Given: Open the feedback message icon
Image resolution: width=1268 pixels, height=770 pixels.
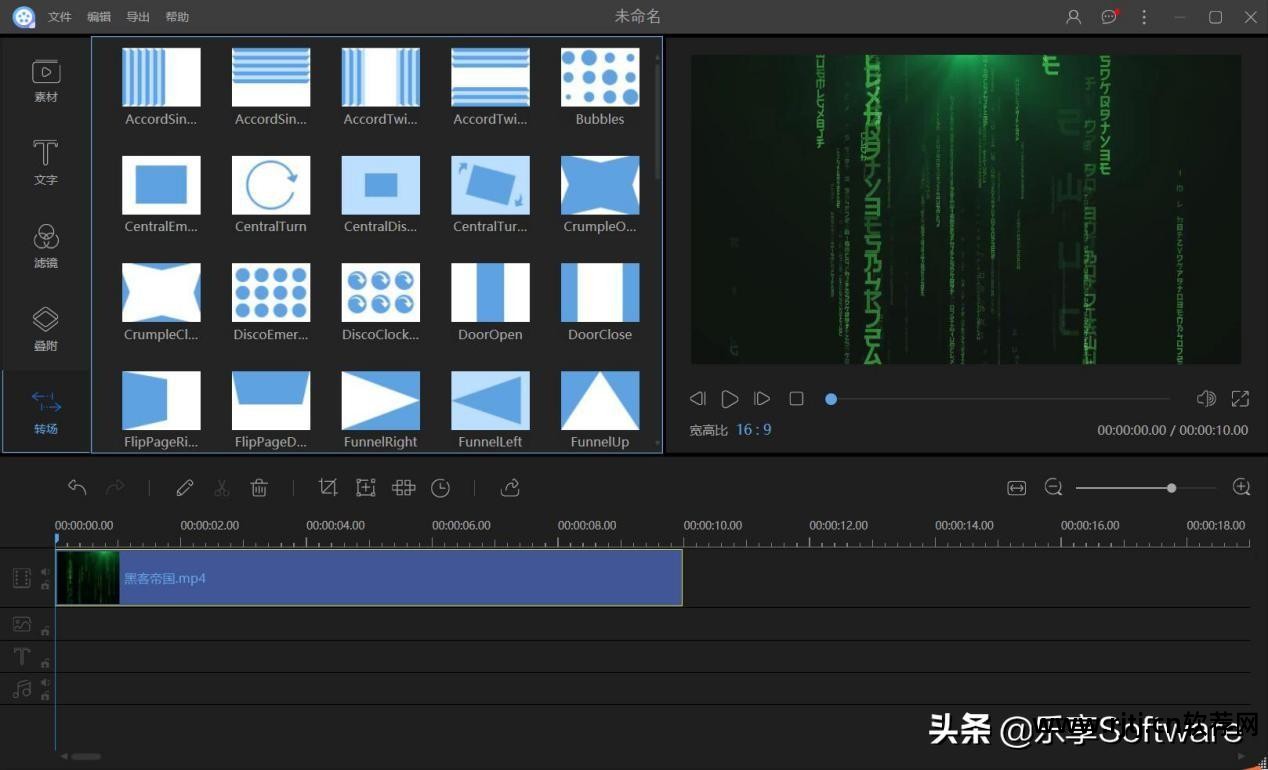Looking at the screenshot, I should (x=1109, y=17).
